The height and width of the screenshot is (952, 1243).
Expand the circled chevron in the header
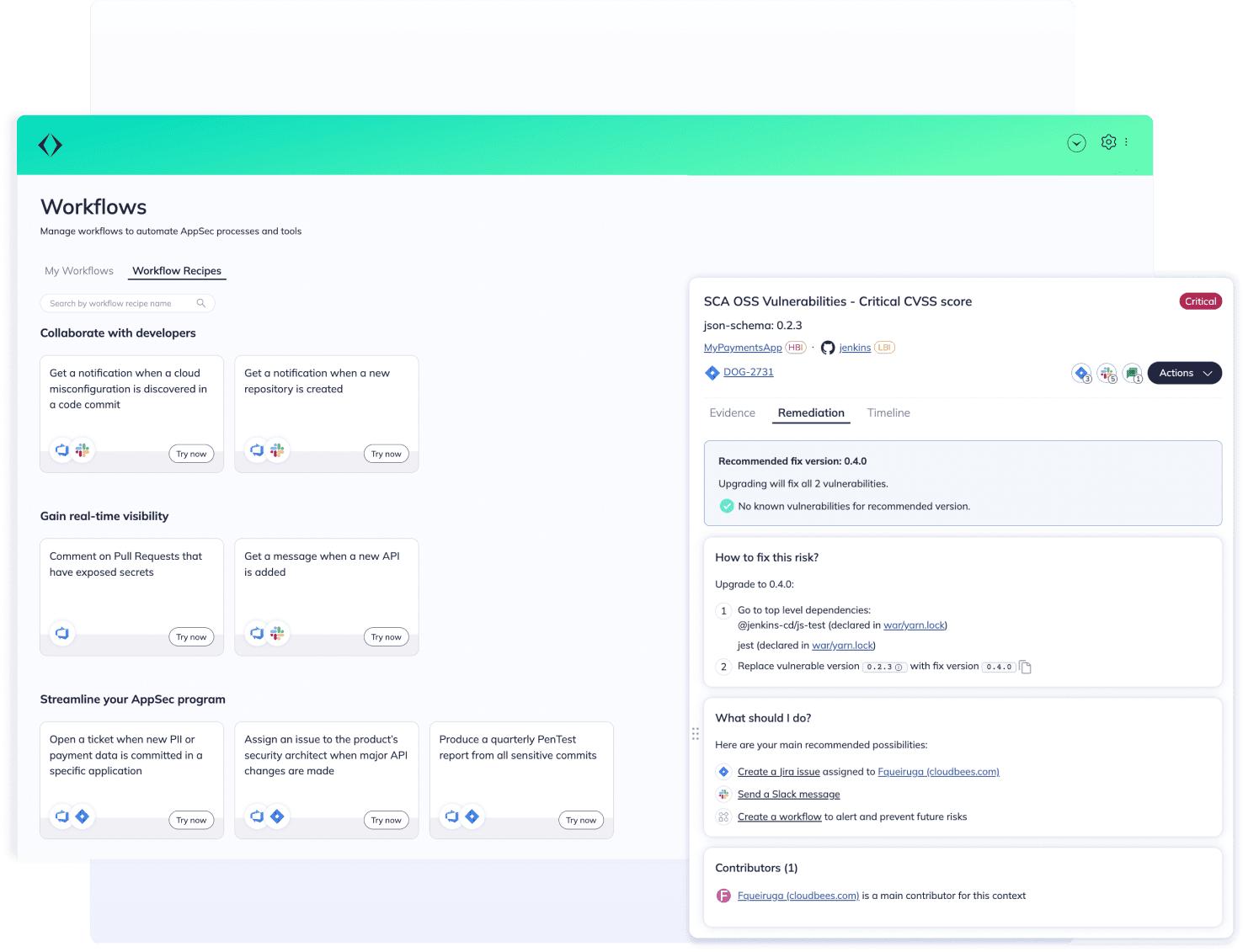(1076, 143)
